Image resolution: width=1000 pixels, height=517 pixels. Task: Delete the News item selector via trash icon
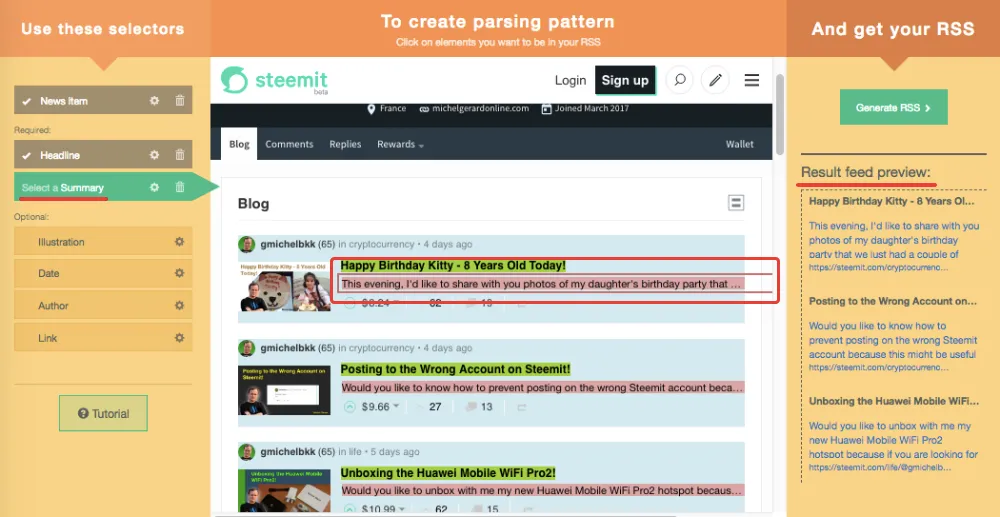[180, 101]
